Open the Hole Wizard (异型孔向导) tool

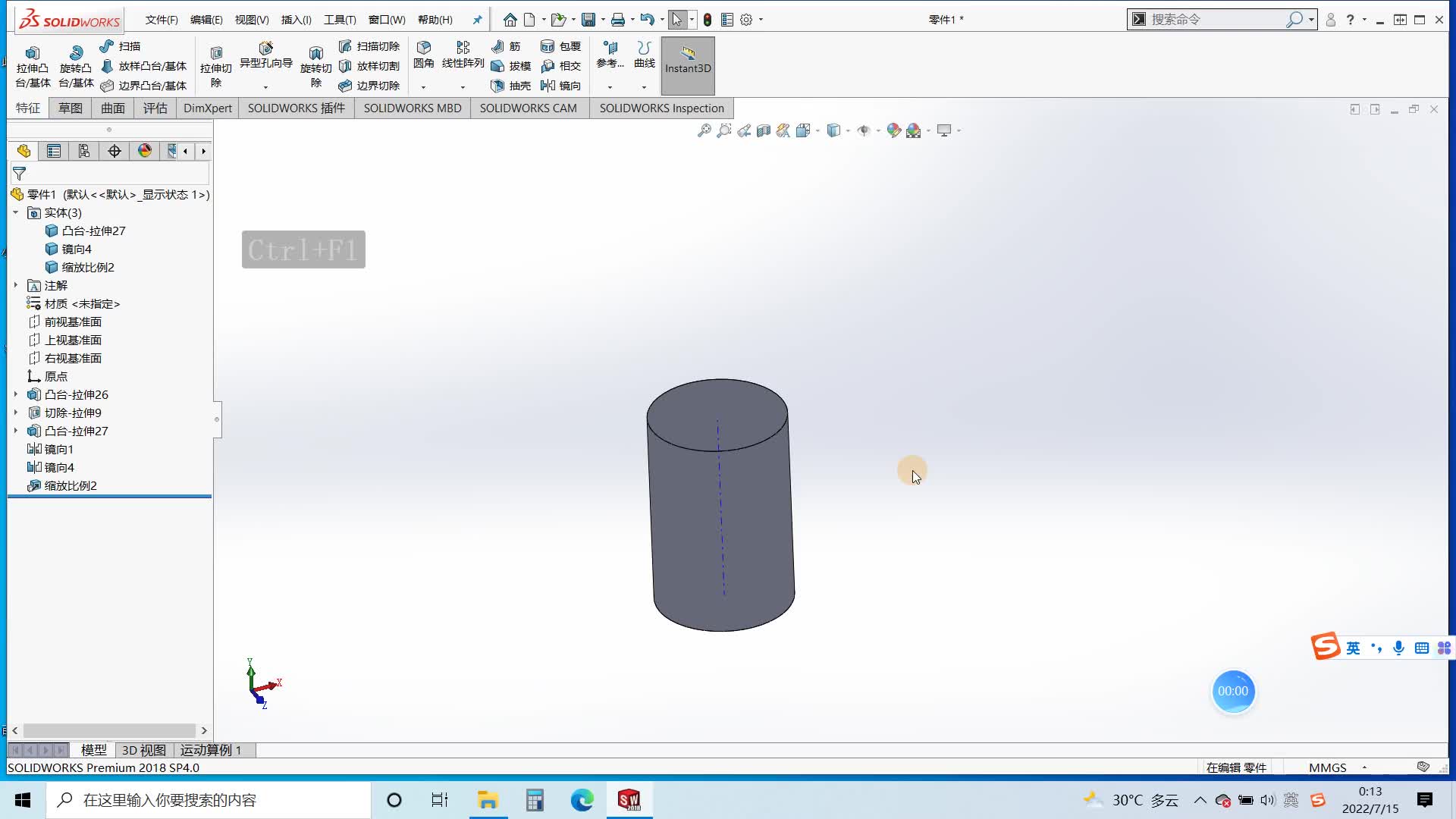pyautogui.click(x=265, y=49)
